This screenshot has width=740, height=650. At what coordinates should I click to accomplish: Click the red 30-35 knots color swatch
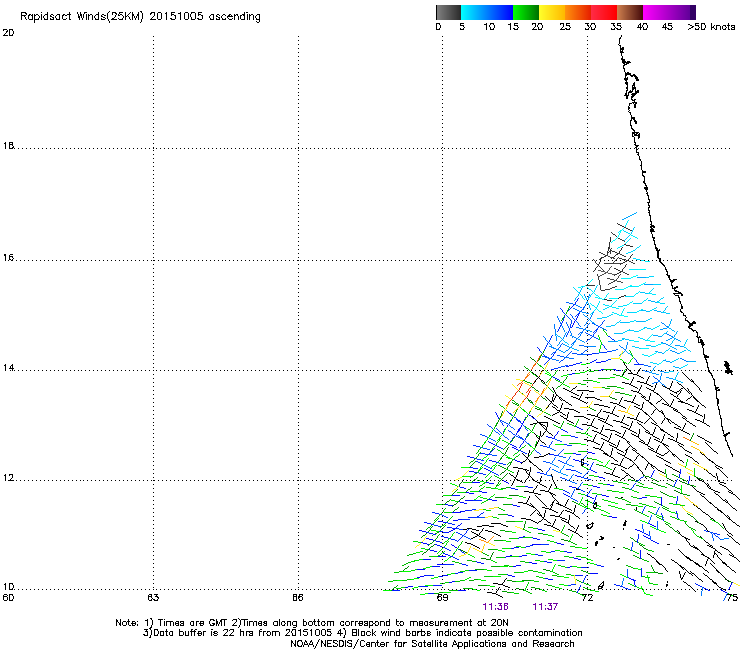pyautogui.click(x=604, y=12)
